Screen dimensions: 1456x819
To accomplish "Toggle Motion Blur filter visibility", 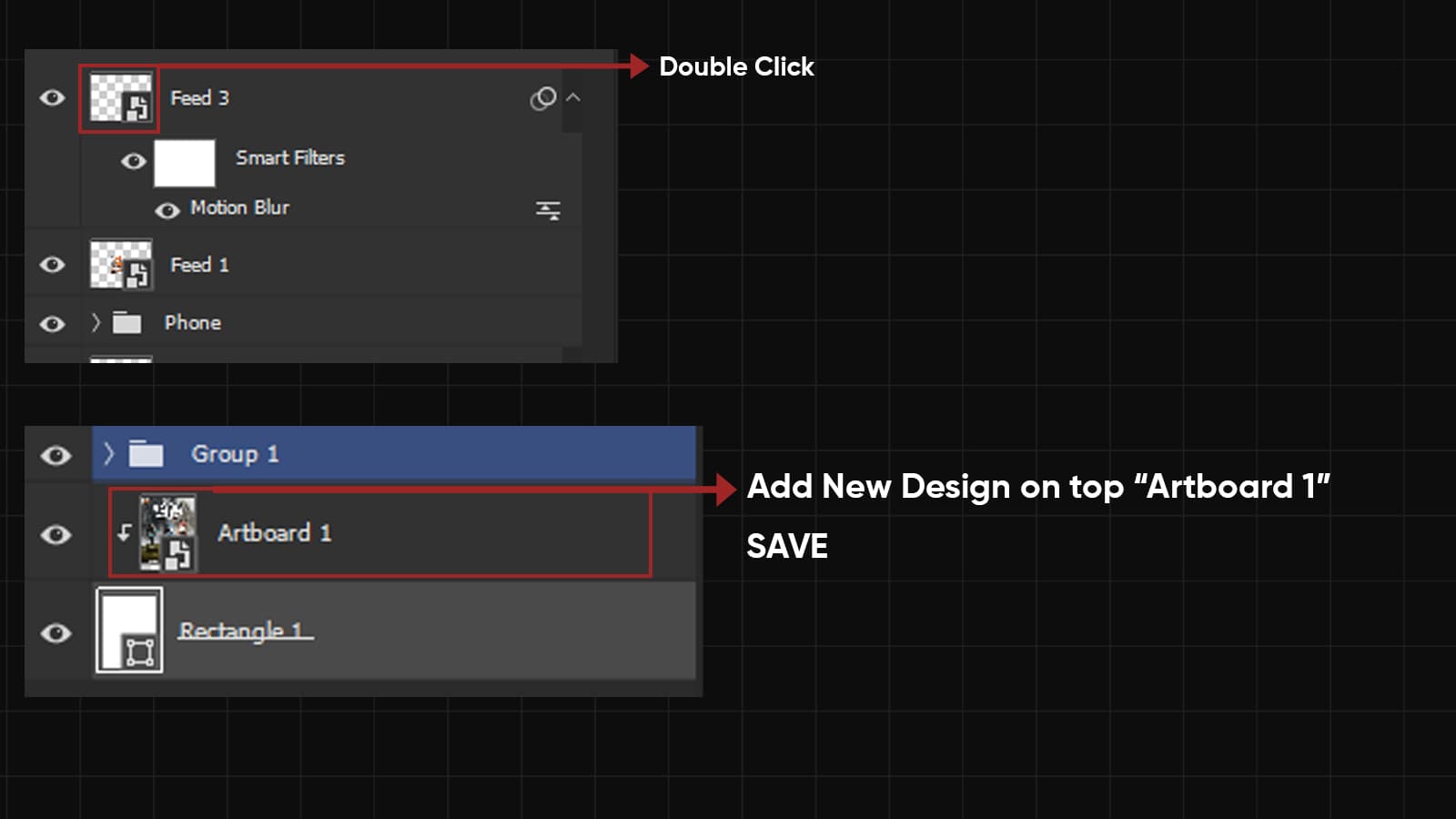I will click(167, 211).
